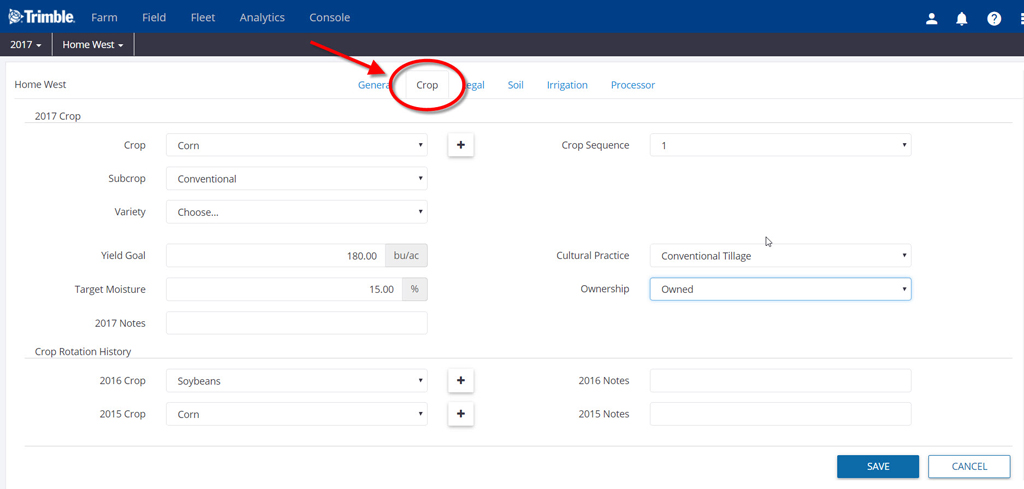Switch to the Irrigation tab
1024x489 pixels.
[x=567, y=85]
